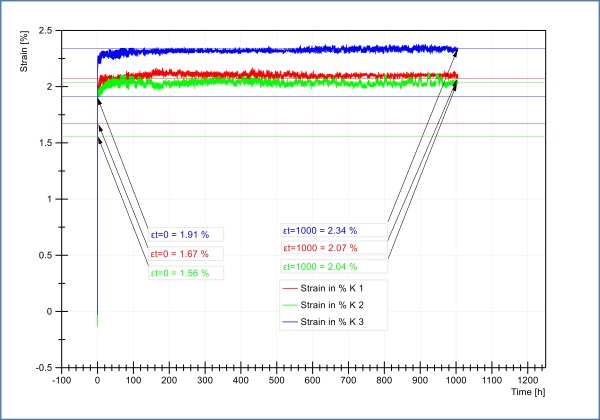
Task: Click the red εt=1000 = 2.07 % annotation
Action: [321, 248]
